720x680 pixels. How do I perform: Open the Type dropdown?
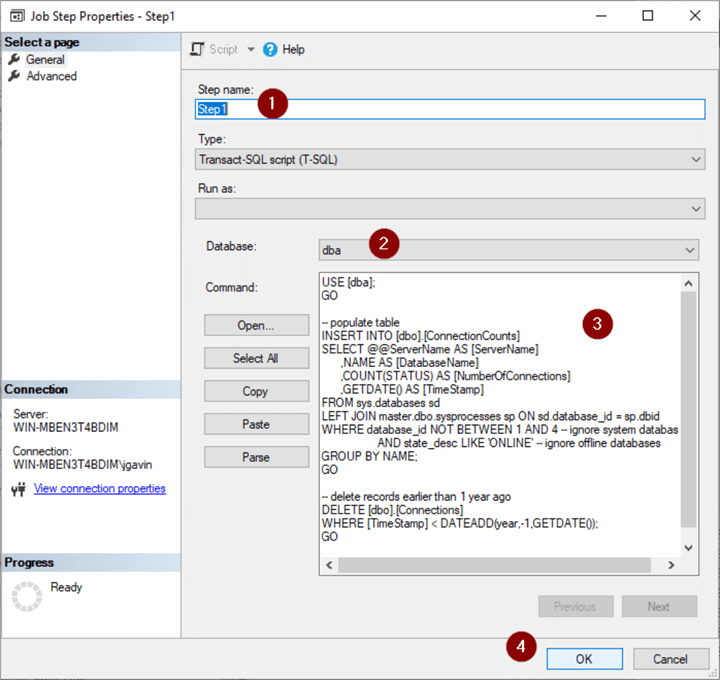(450, 159)
